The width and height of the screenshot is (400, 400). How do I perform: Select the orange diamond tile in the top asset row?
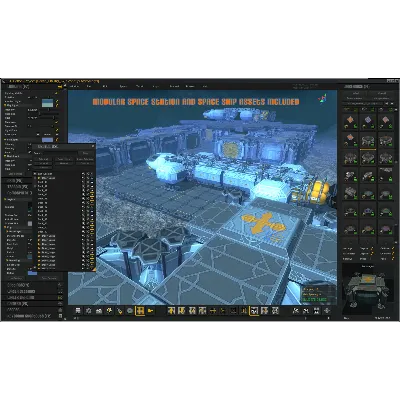pyautogui.click(x=350, y=122)
